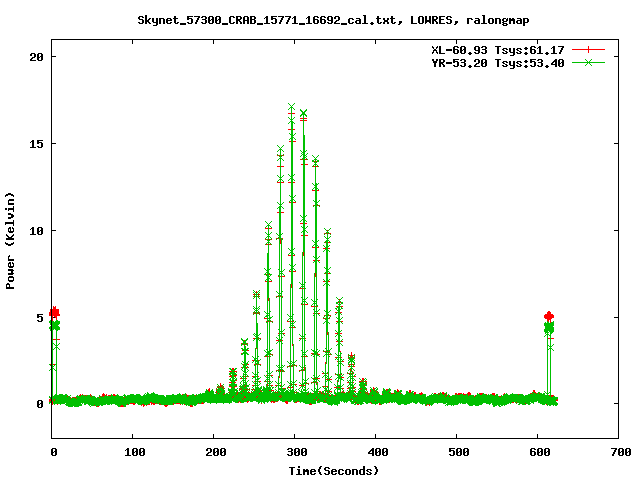640x480 pixels.
Task: Click the red legend line sample
Action: click(588, 50)
